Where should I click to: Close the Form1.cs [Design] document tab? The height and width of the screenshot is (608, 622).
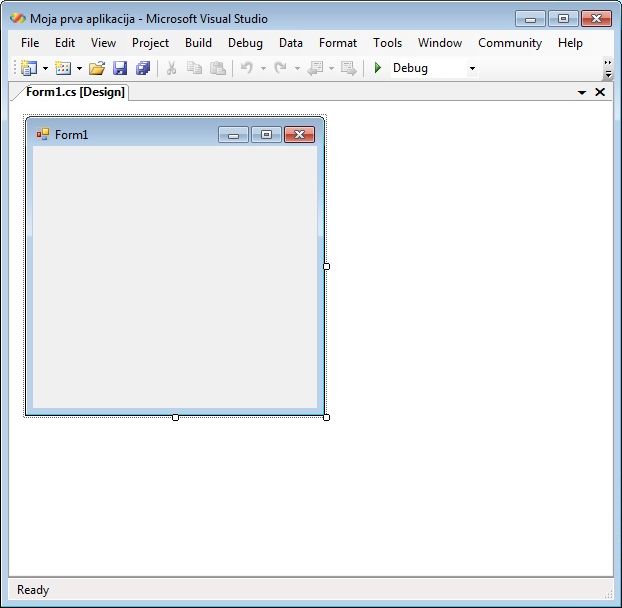click(600, 92)
